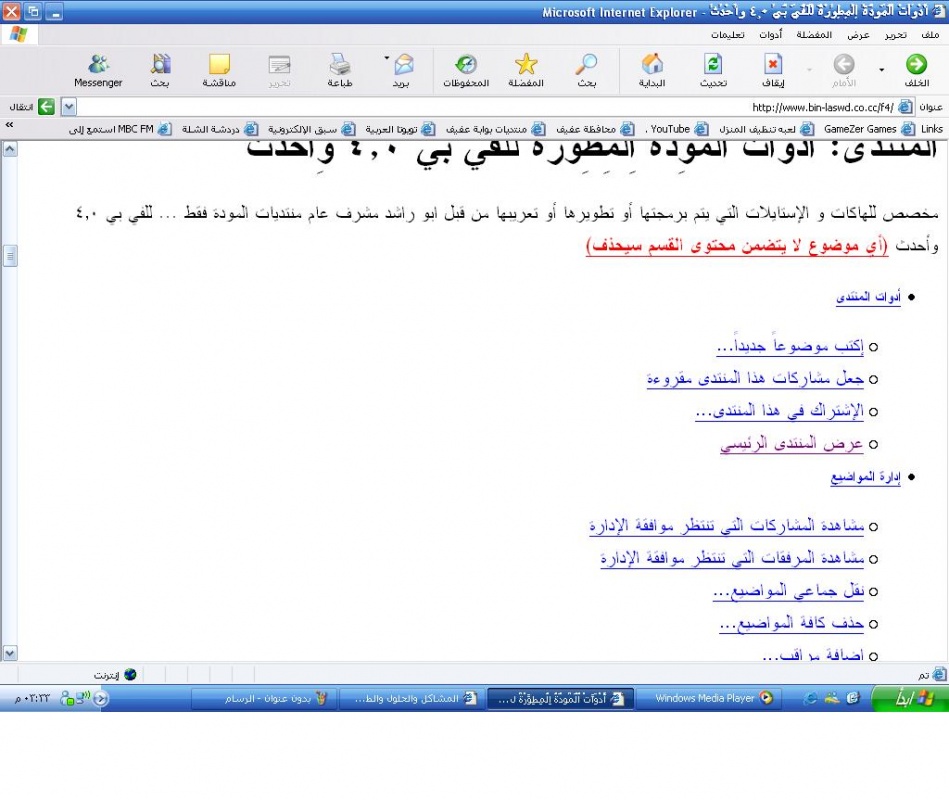
Task: Go to Home (البداية) house icon
Action: 652,66
